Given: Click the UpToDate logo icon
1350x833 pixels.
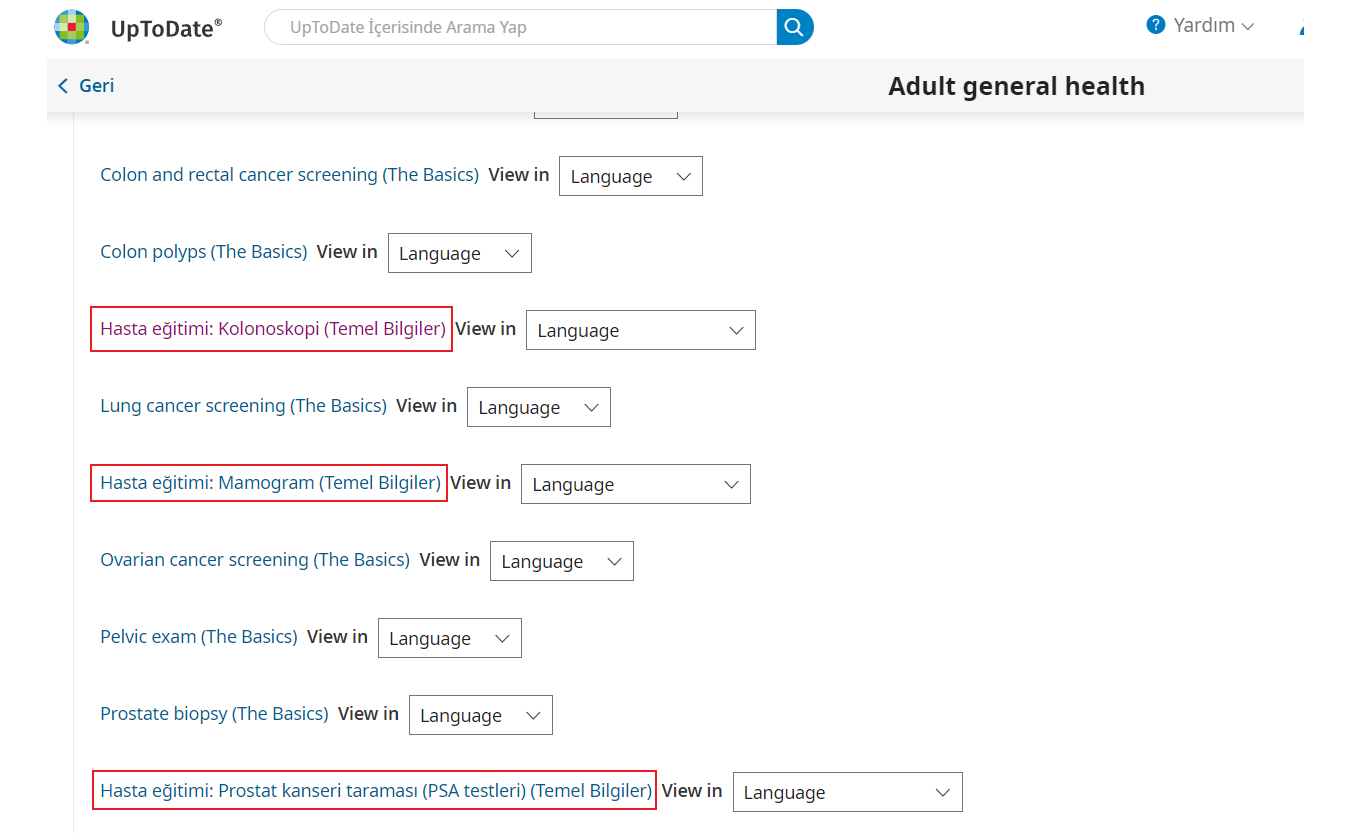Looking at the screenshot, I should click(x=72, y=27).
